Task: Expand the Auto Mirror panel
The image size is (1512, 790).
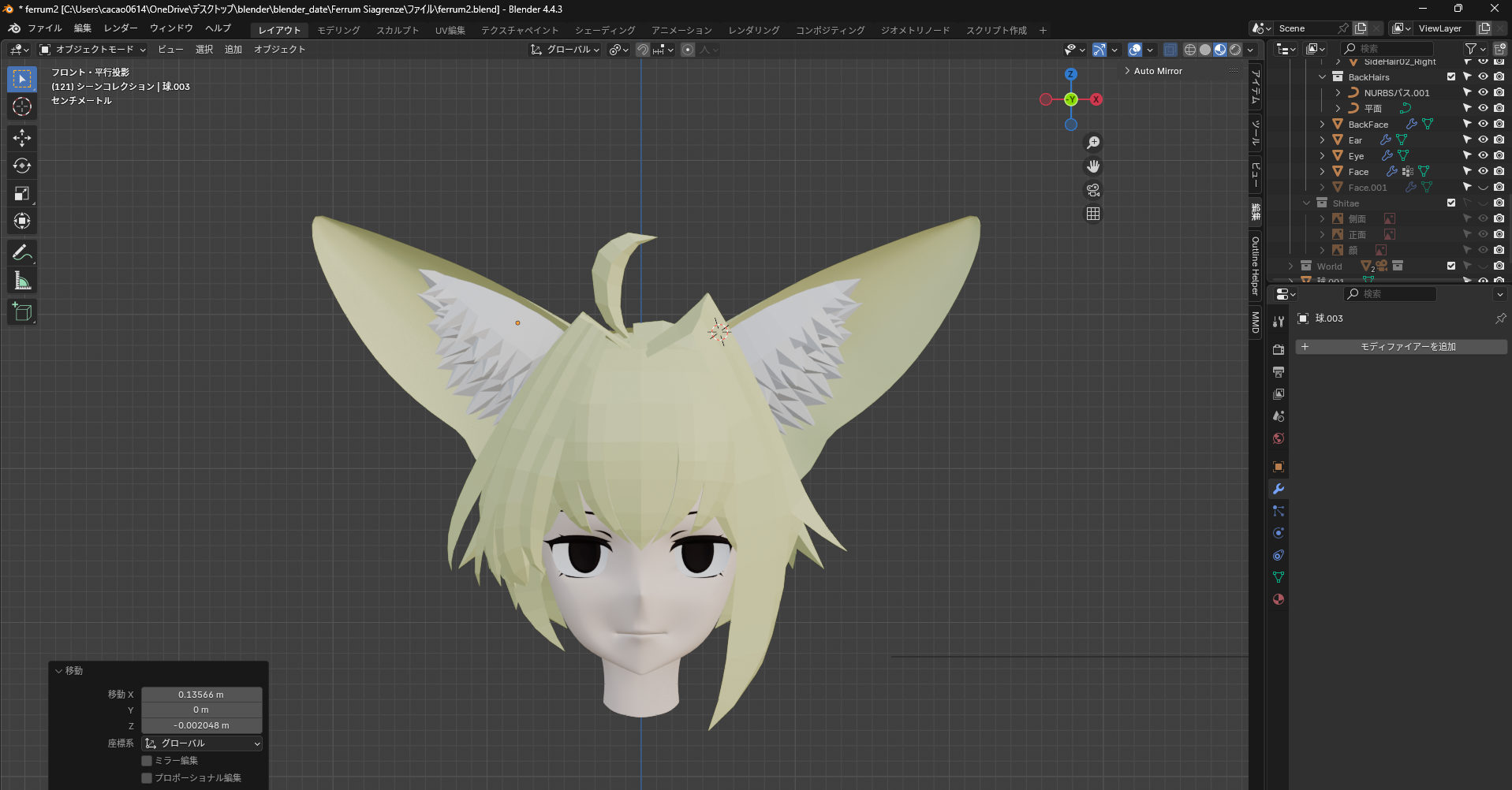Action: (1157, 71)
